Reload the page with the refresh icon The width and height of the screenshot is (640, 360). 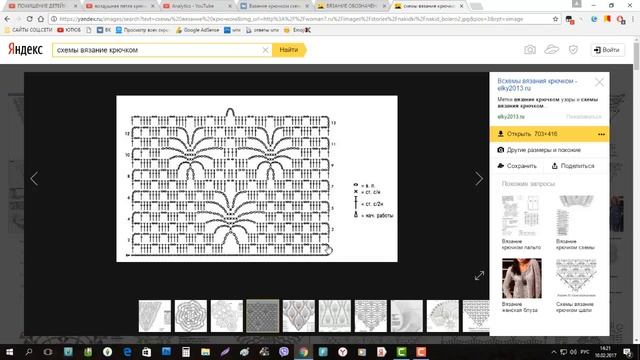point(29,19)
